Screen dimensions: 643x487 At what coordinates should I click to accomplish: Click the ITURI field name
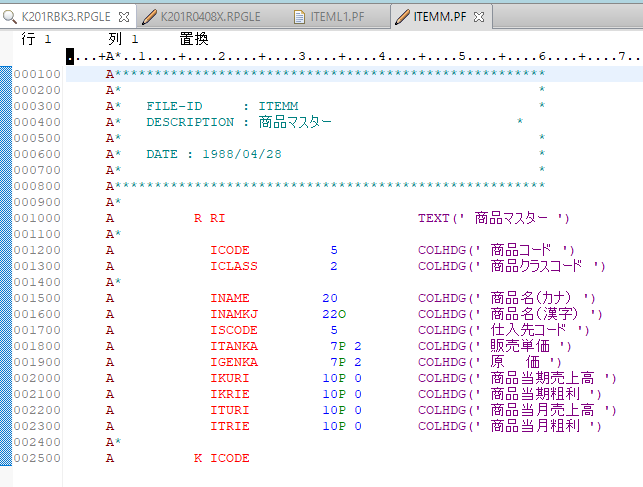pyautogui.click(x=230, y=410)
